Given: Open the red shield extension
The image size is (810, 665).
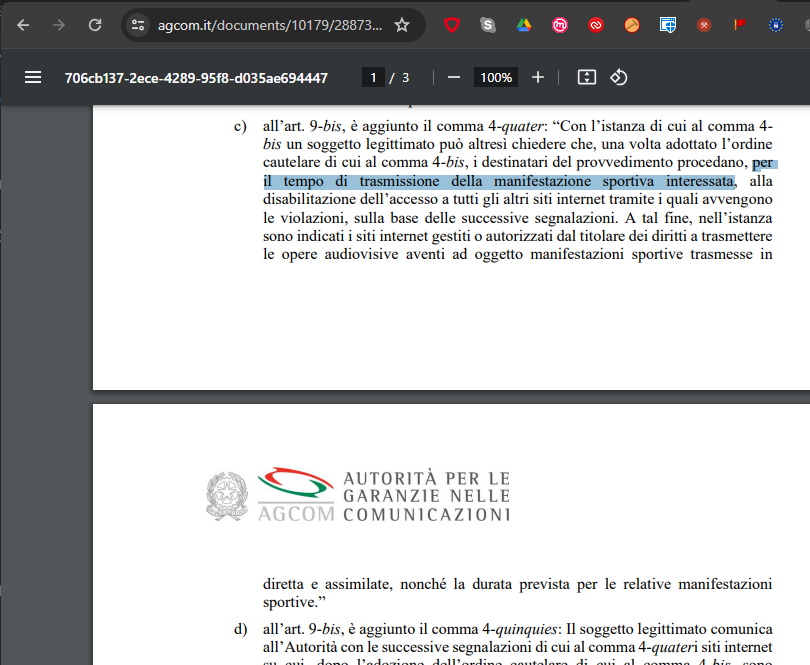Looking at the screenshot, I should point(452,25).
